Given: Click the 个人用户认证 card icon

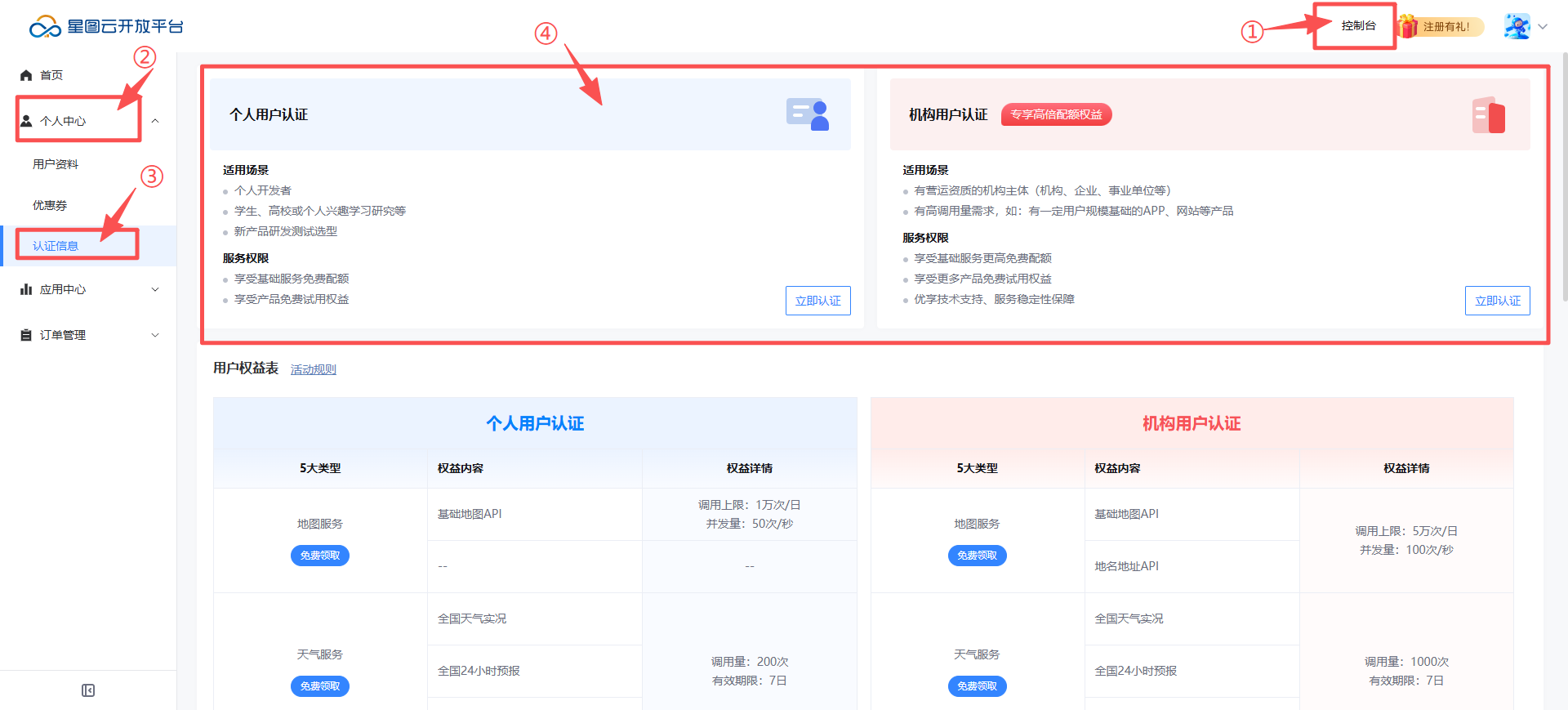Looking at the screenshot, I should click(x=808, y=114).
